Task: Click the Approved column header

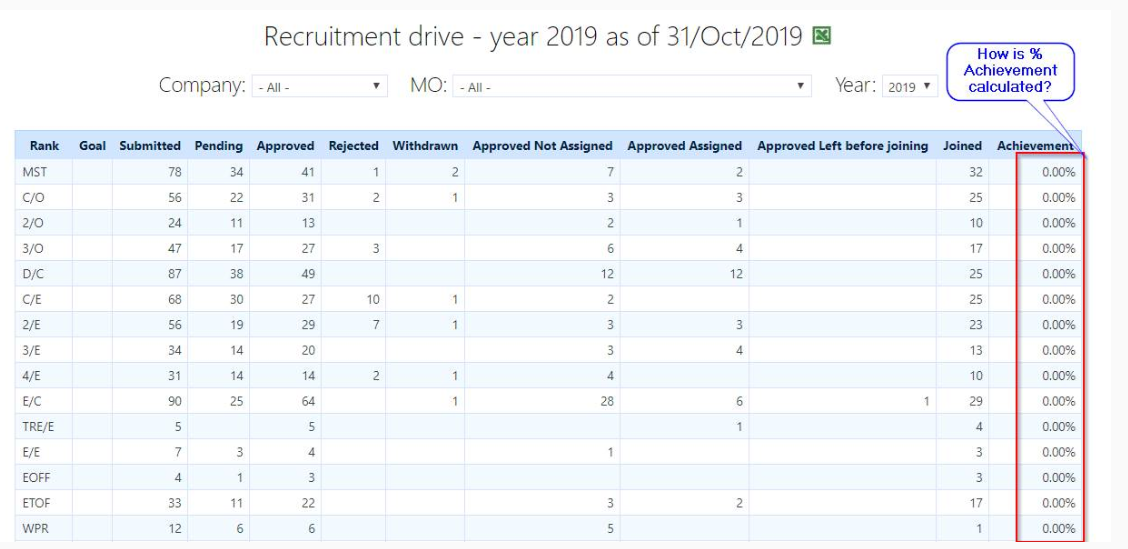Action: 286,145
